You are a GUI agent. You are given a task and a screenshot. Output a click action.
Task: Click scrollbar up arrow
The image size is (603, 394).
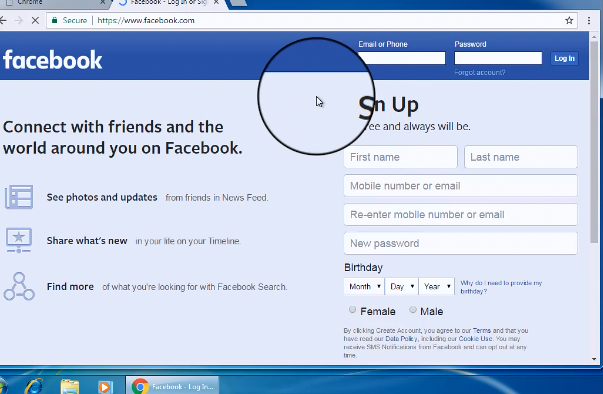tap(594, 36)
